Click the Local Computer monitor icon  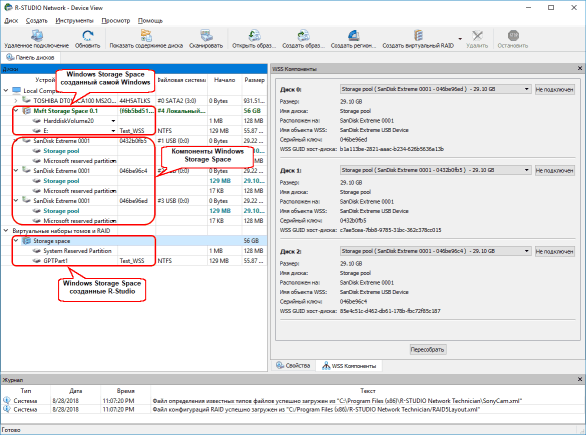[16, 90]
